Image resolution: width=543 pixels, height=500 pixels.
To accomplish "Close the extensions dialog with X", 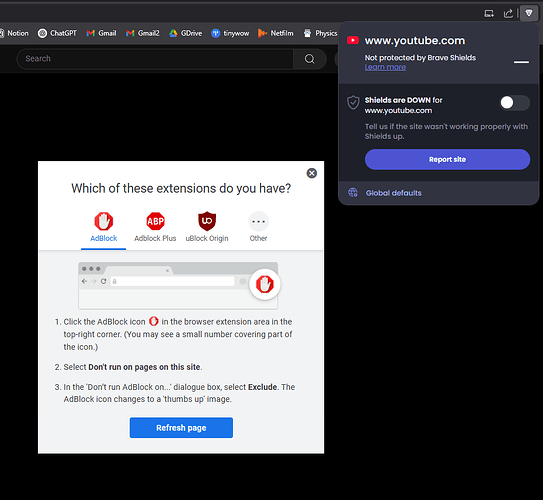I will [x=312, y=173].
